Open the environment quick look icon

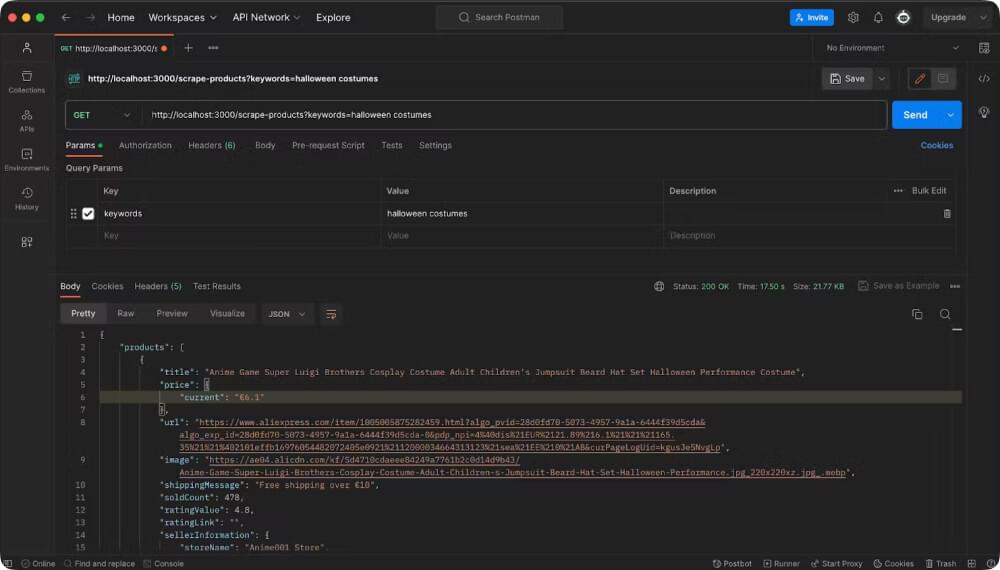(983, 48)
